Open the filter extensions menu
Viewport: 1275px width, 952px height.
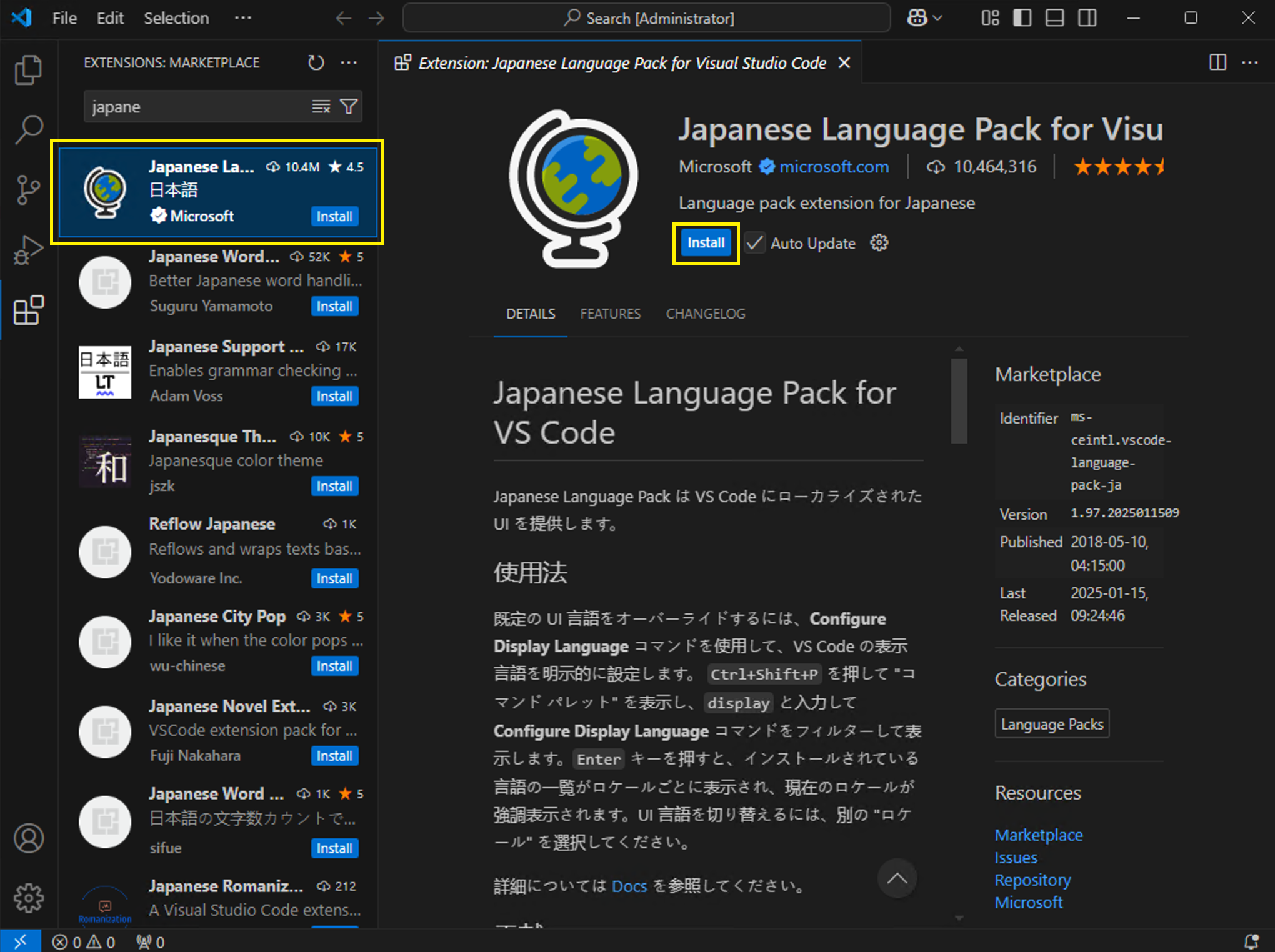click(x=349, y=107)
